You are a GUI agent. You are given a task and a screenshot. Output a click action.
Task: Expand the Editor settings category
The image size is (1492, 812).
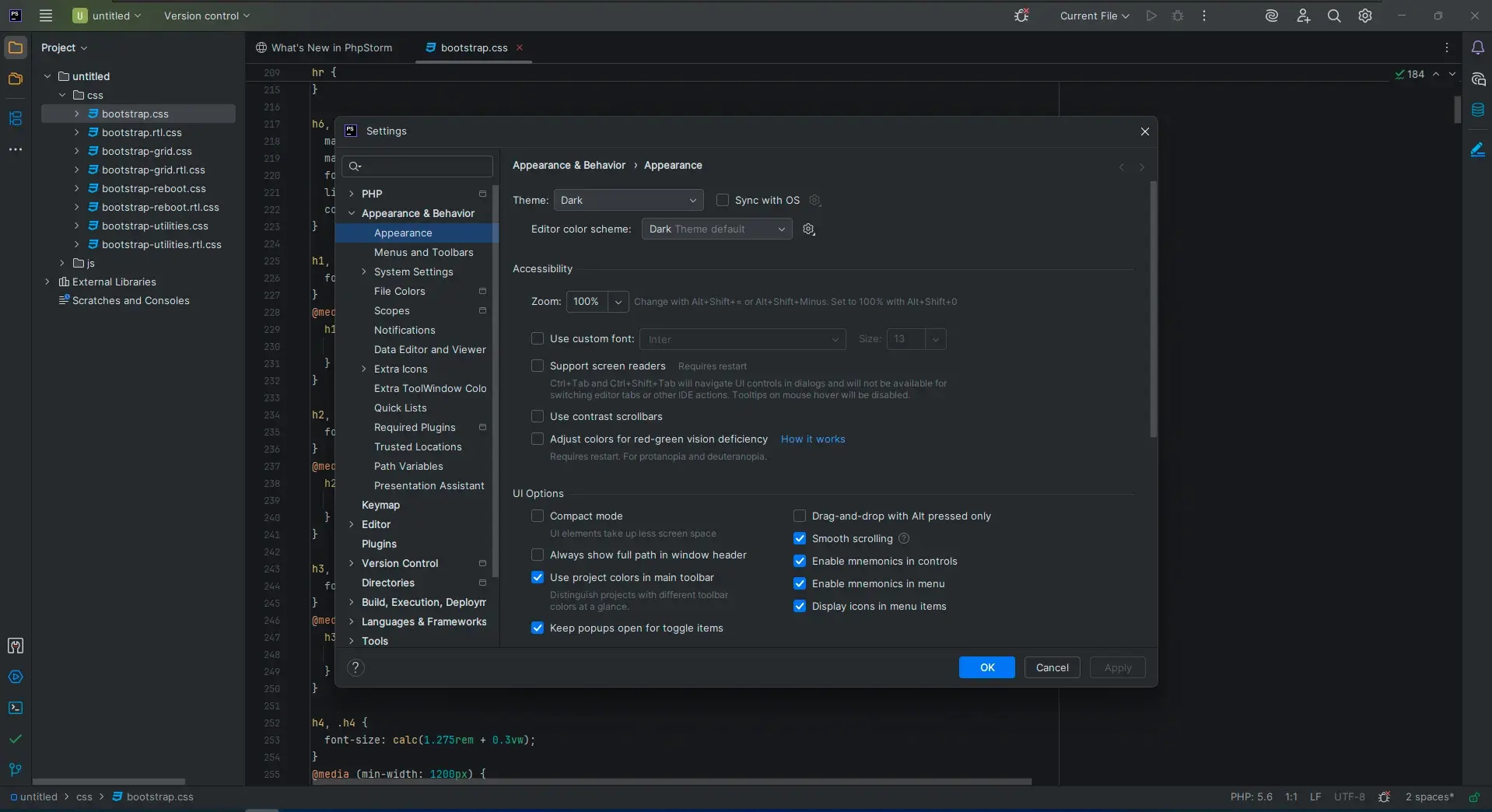(352, 525)
